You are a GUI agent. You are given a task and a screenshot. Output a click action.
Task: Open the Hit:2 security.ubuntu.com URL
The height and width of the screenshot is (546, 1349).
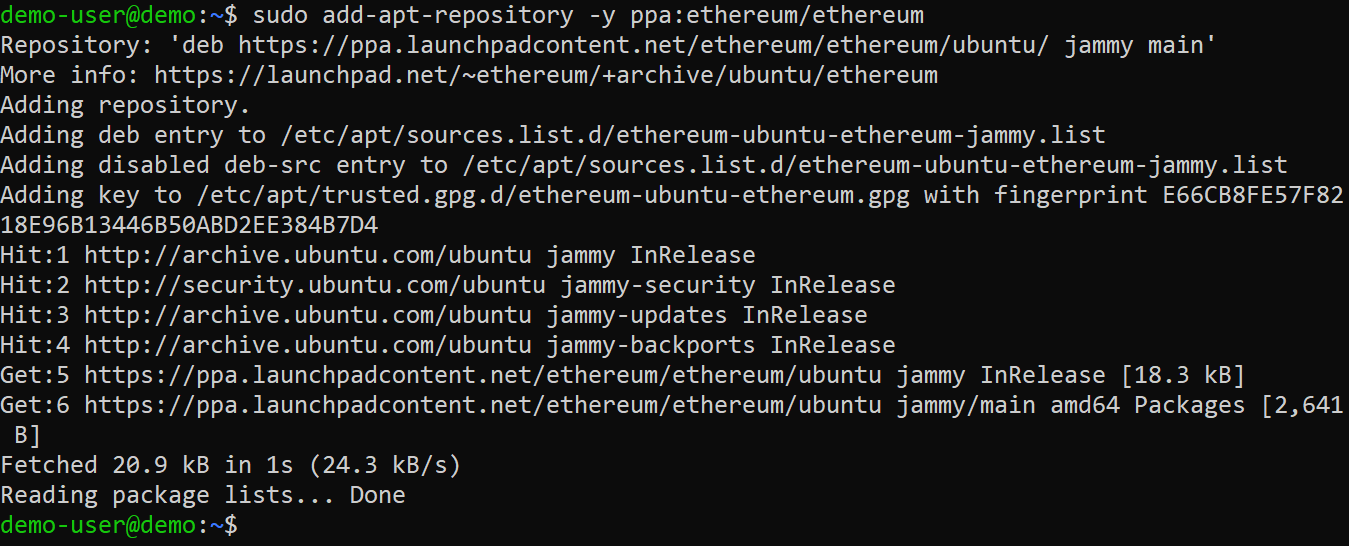click(315, 285)
